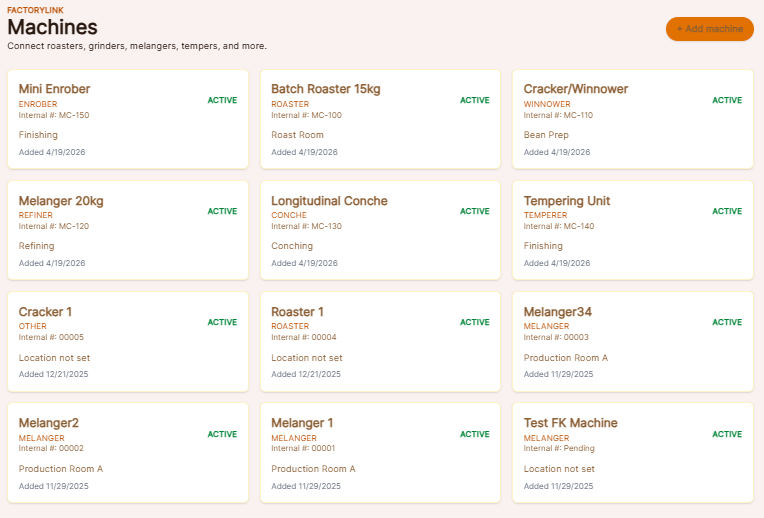Click ACTIVE status on Melanger2
The height and width of the screenshot is (518, 764).
(222, 434)
